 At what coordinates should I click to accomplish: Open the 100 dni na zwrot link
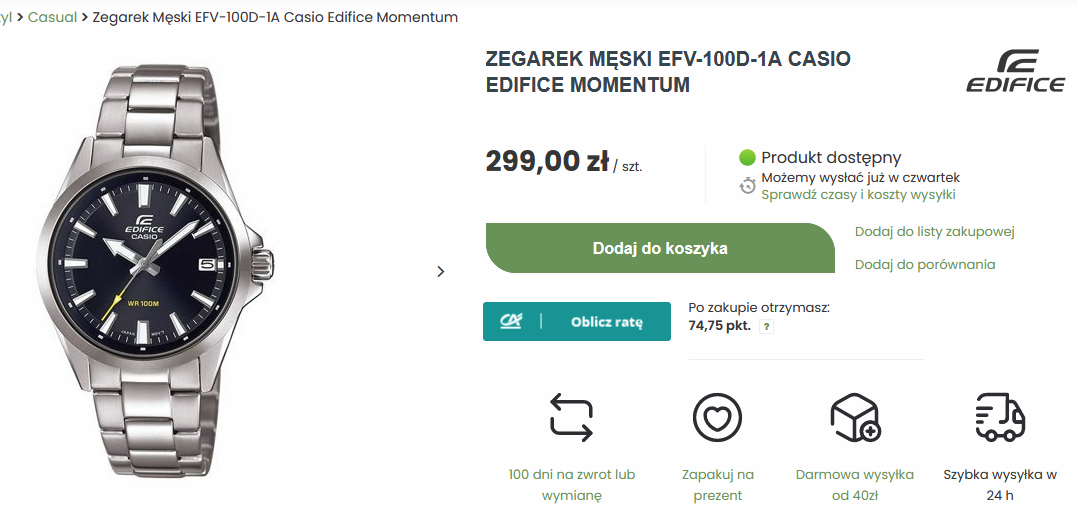pyautogui.click(x=572, y=484)
